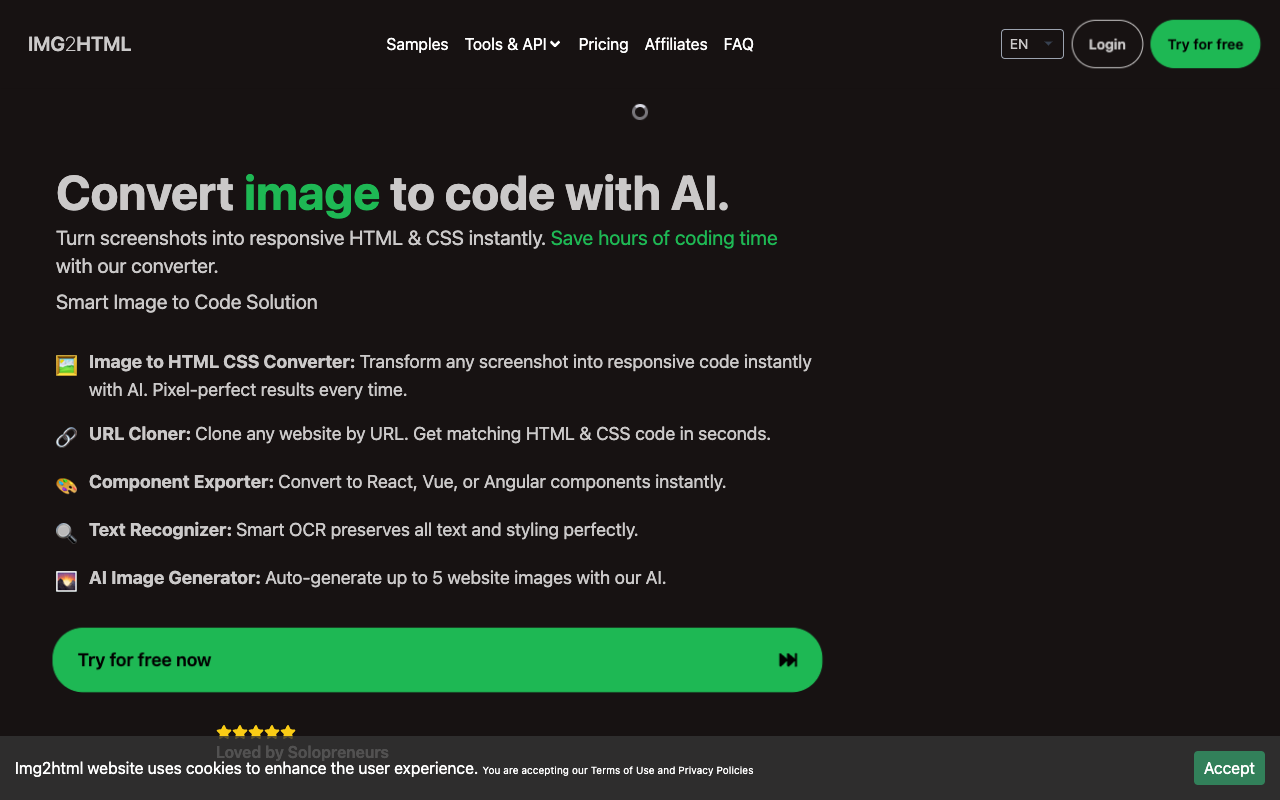Go to Pricing
Viewport: 1280px width, 800px height.
tap(603, 44)
